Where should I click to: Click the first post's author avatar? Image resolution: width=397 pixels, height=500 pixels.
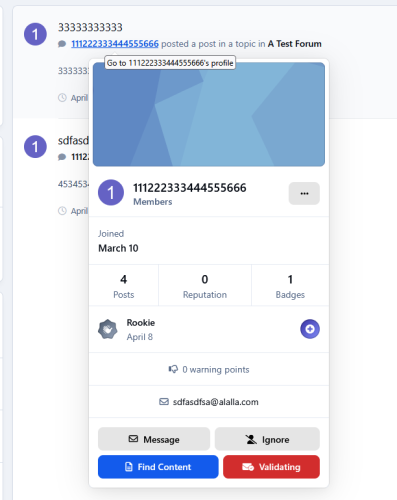35,34
